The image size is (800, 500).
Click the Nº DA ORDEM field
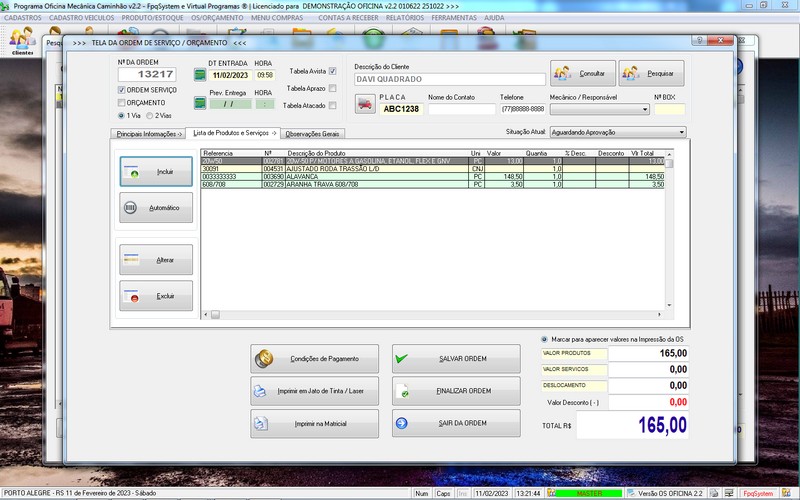pos(147,74)
